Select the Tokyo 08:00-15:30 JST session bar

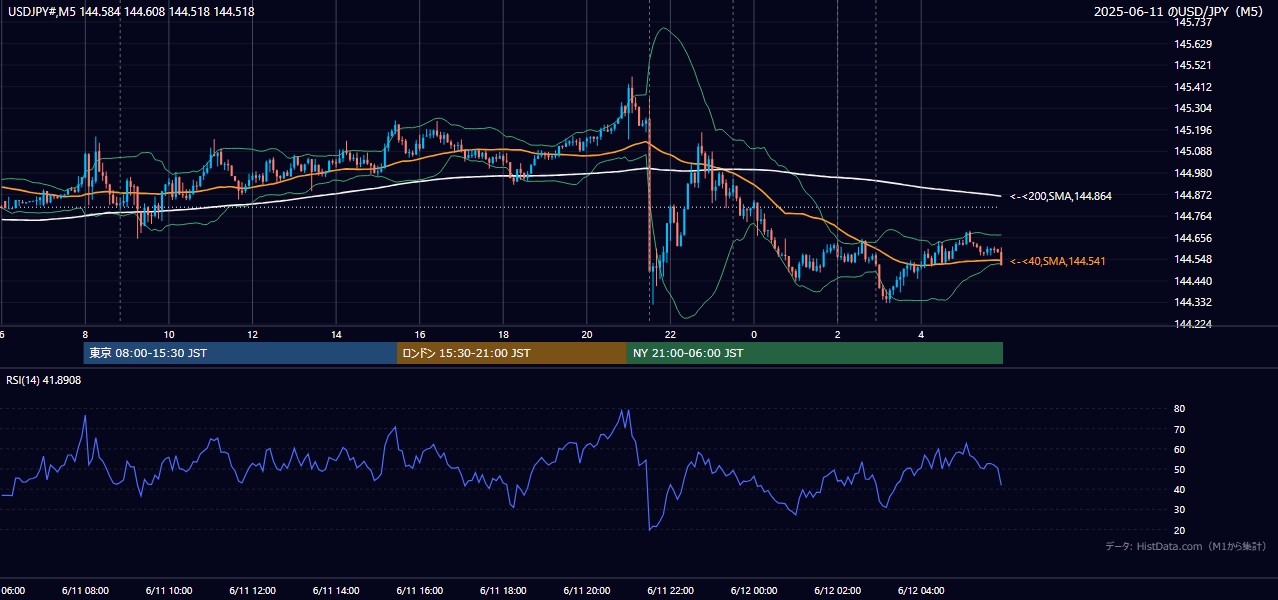point(240,353)
